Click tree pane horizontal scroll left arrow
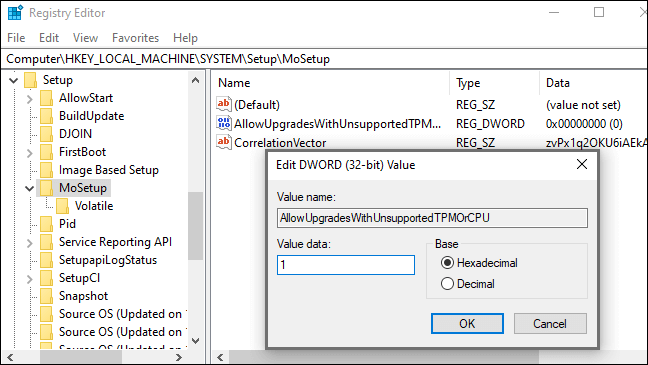This screenshot has height=365, width=648. point(10,357)
